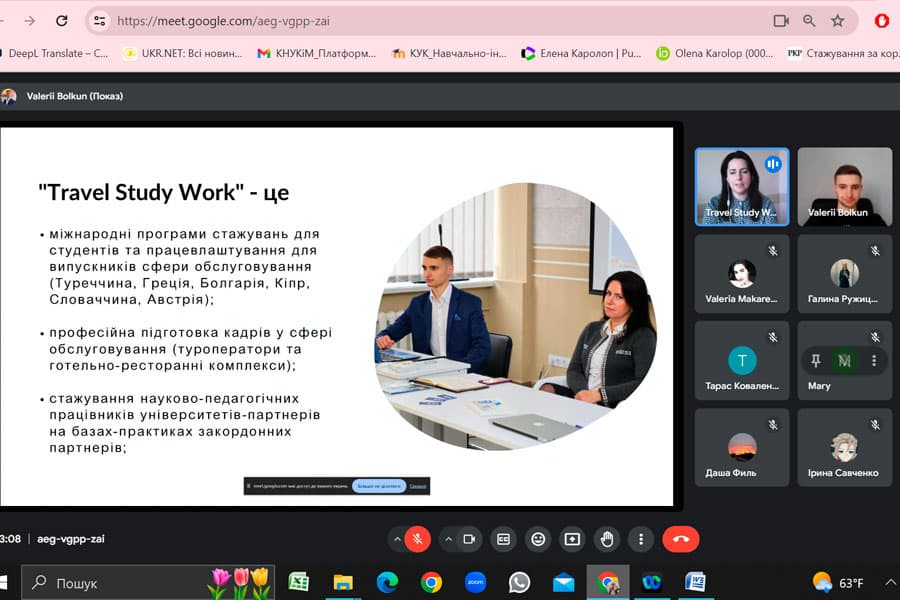Bookmark this page with the star icon

(x=837, y=20)
